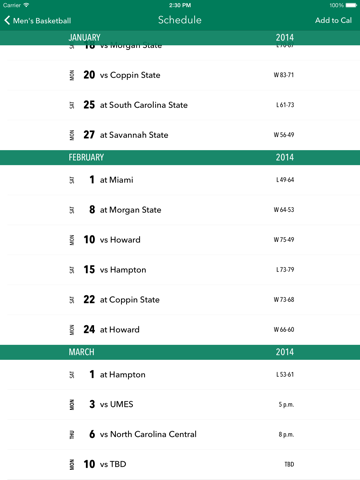The image size is (360, 480).
Task: Tap the Wi-Fi icon beside Carrier
Action: click(x=26, y=5)
